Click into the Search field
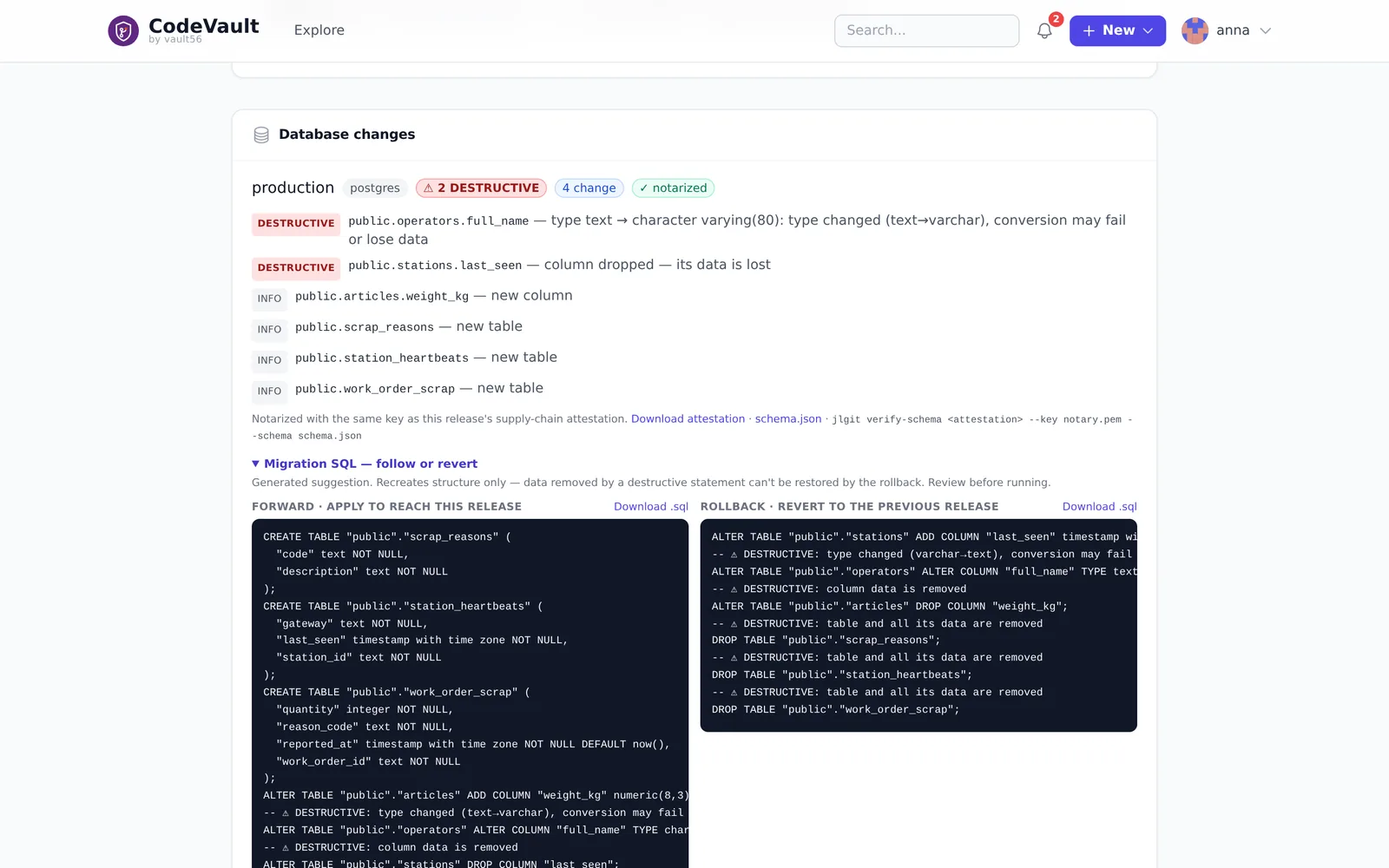The width and height of the screenshot is (1389, 868). tap(926, 30)
